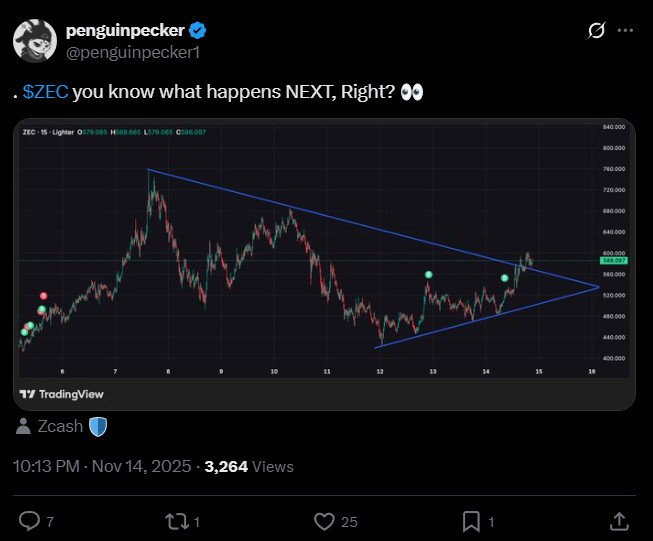653x541 pixels.
Task: Open the Grok actions icon
Action: [x=595, y=31]
